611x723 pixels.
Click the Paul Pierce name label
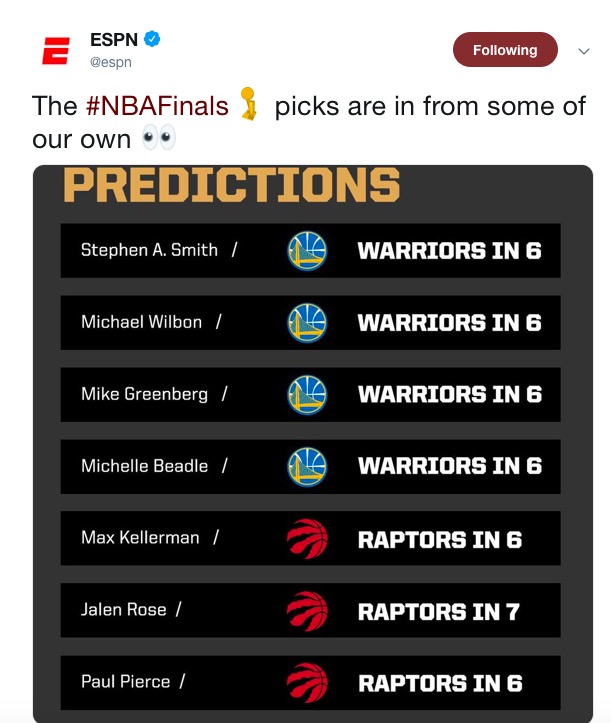(125, 682)
